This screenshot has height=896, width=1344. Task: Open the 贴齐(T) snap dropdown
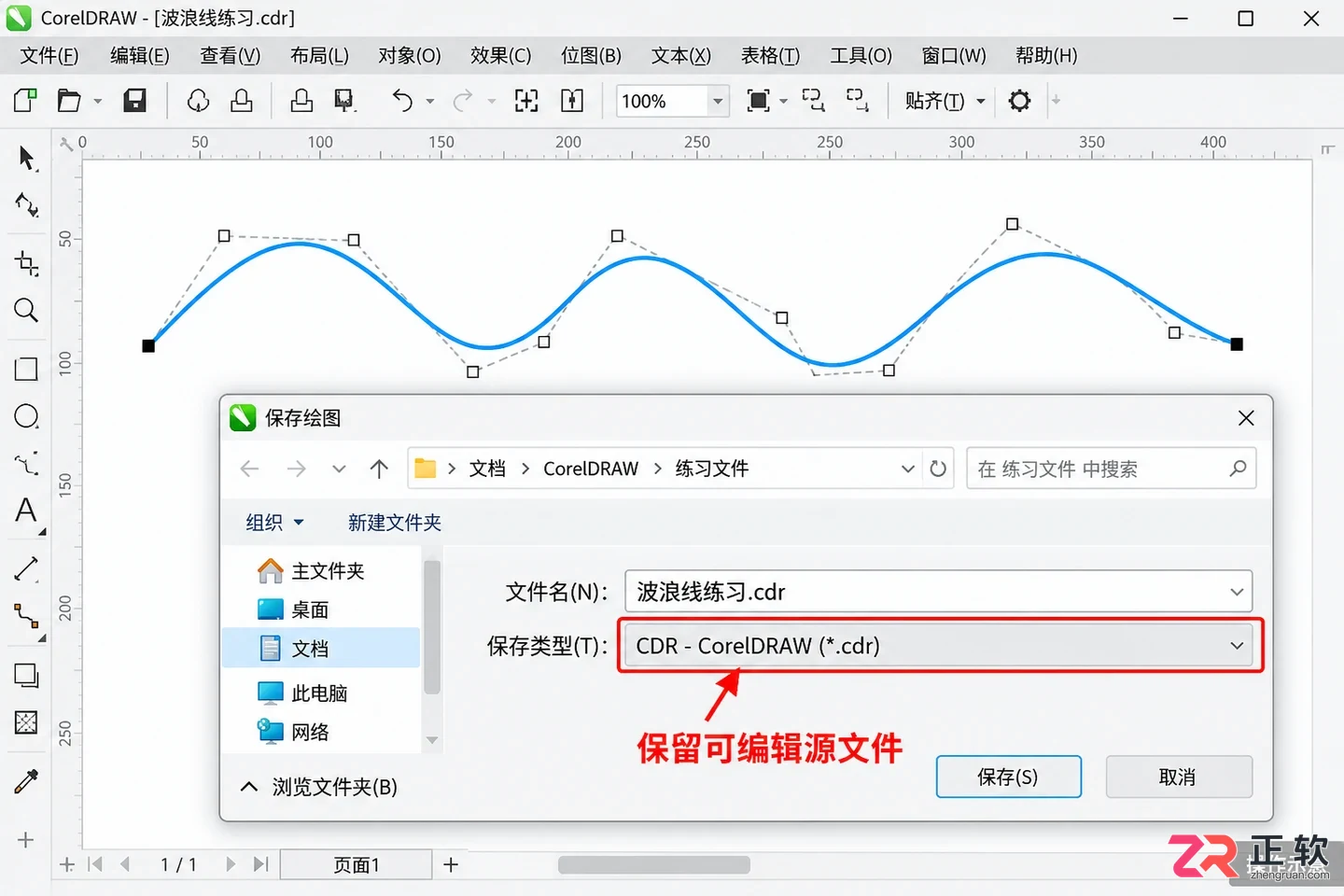click(x=981, y=101)
